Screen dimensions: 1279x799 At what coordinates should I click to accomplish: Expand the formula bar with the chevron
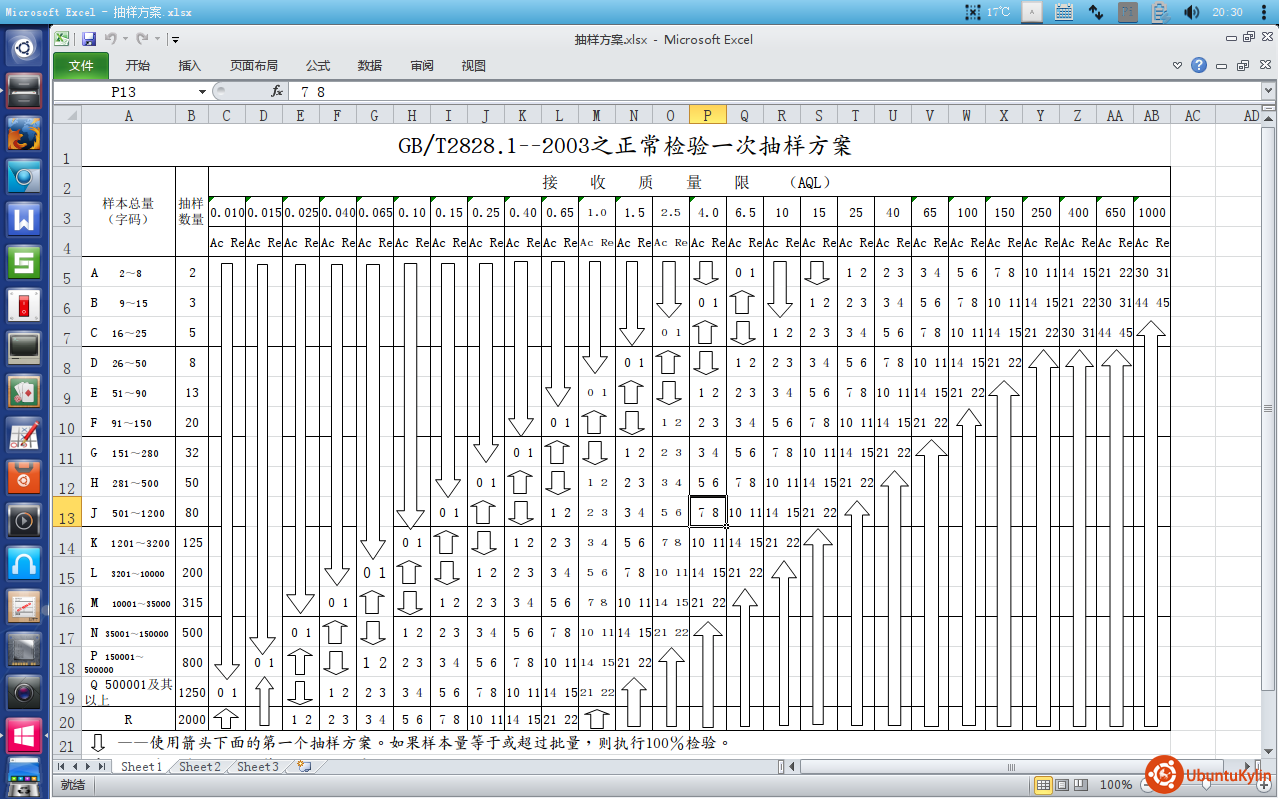pos(1269,91)
